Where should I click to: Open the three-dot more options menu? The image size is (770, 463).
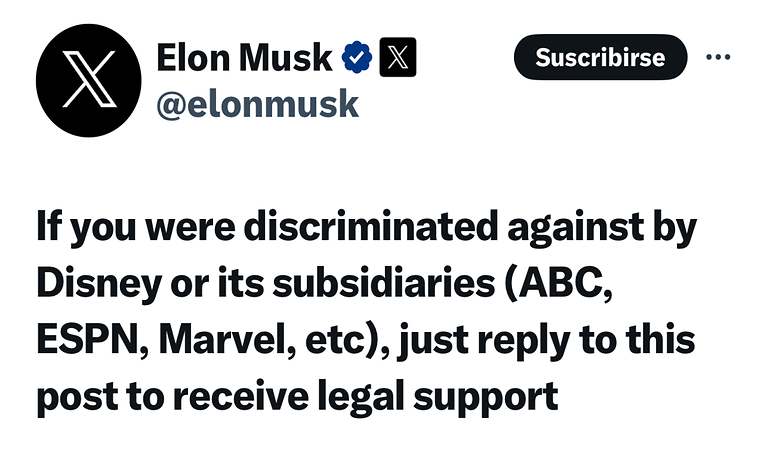(x=718, y=57)
